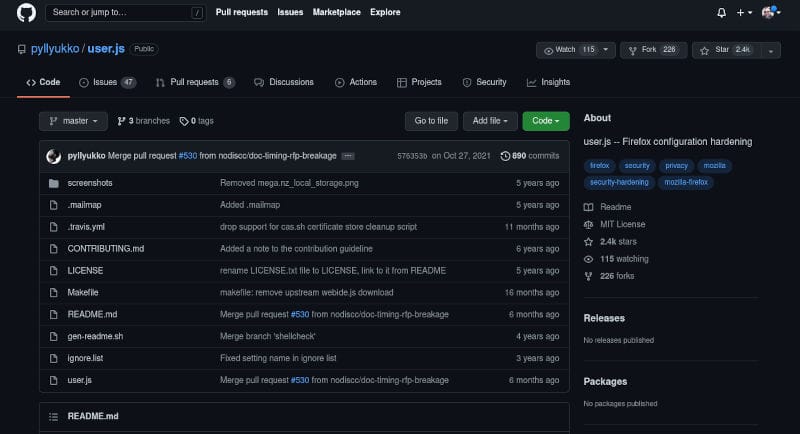Open Explore in top navigation

tap(385, 12)
